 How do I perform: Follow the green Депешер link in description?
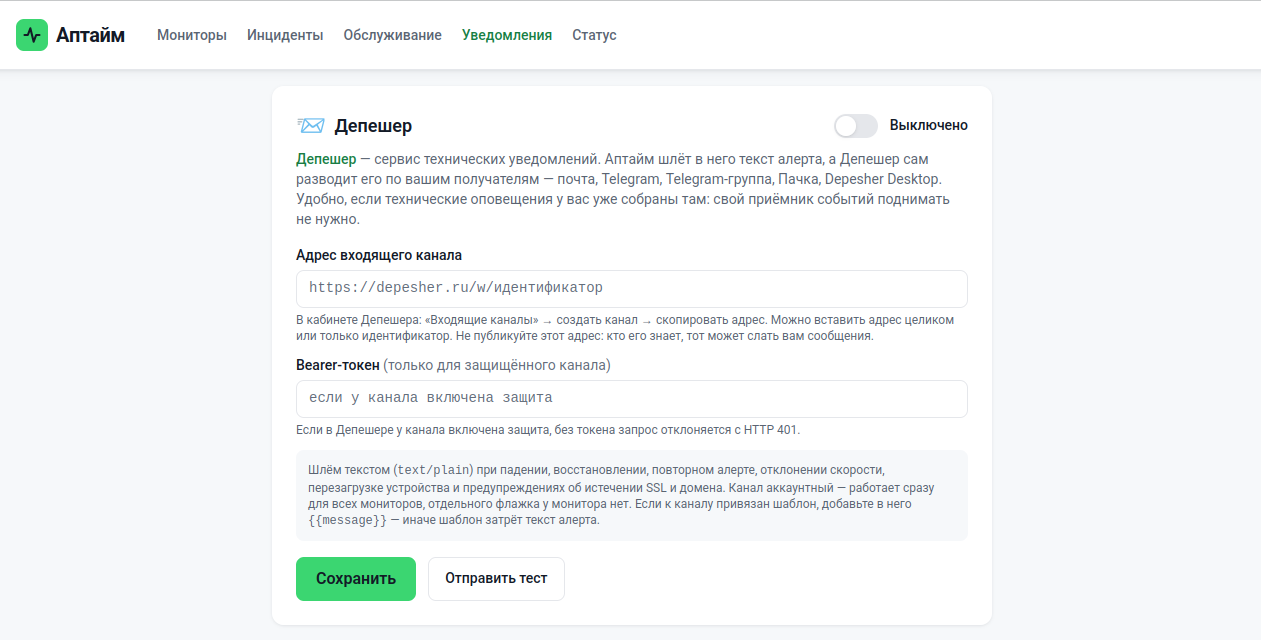click(326, 159)
